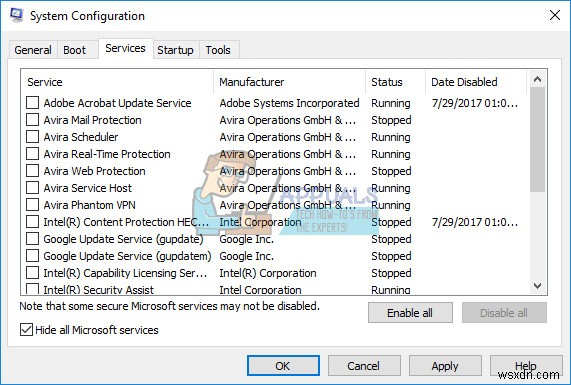The width and height of the screenshot is (571, 385).
Task: Select the Avira Scheduler service name
Action: (81, 137)
